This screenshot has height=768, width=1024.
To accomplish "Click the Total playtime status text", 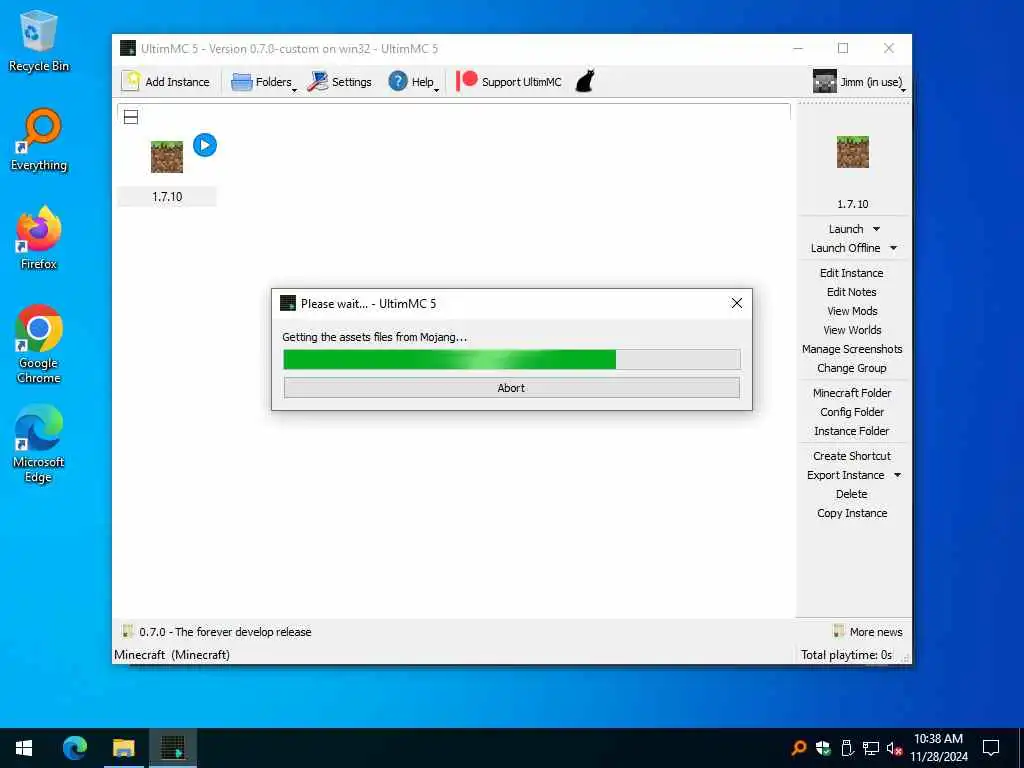I will coord(846,654).
